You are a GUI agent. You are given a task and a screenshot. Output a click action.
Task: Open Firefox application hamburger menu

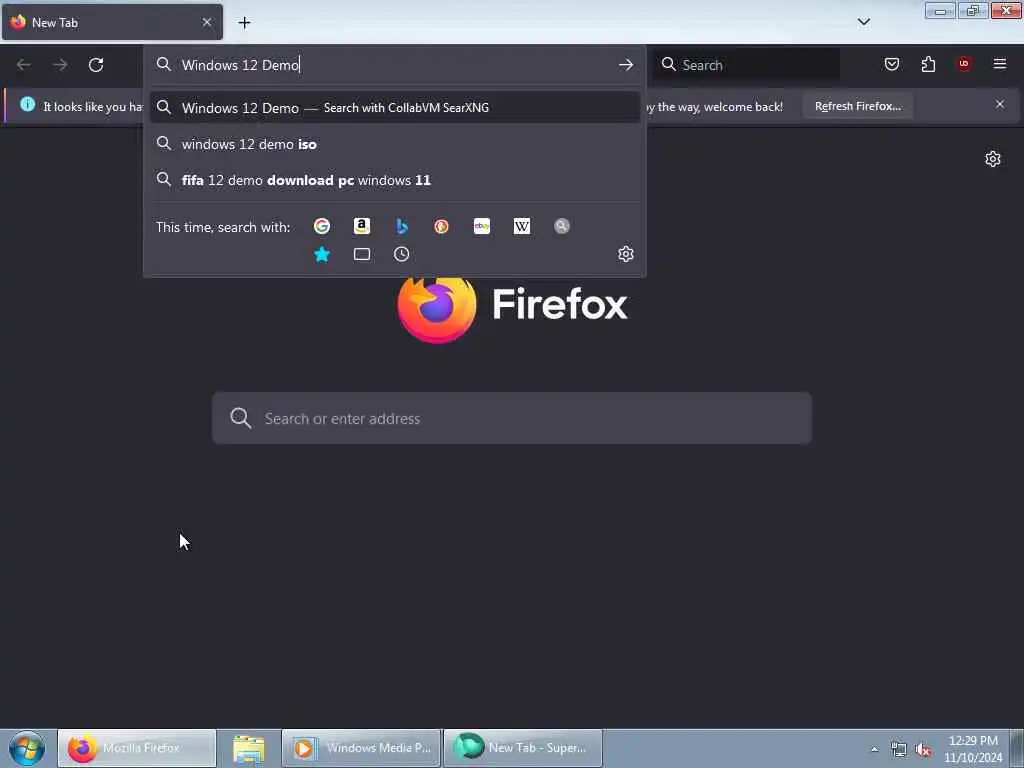[x=999, y=64]
